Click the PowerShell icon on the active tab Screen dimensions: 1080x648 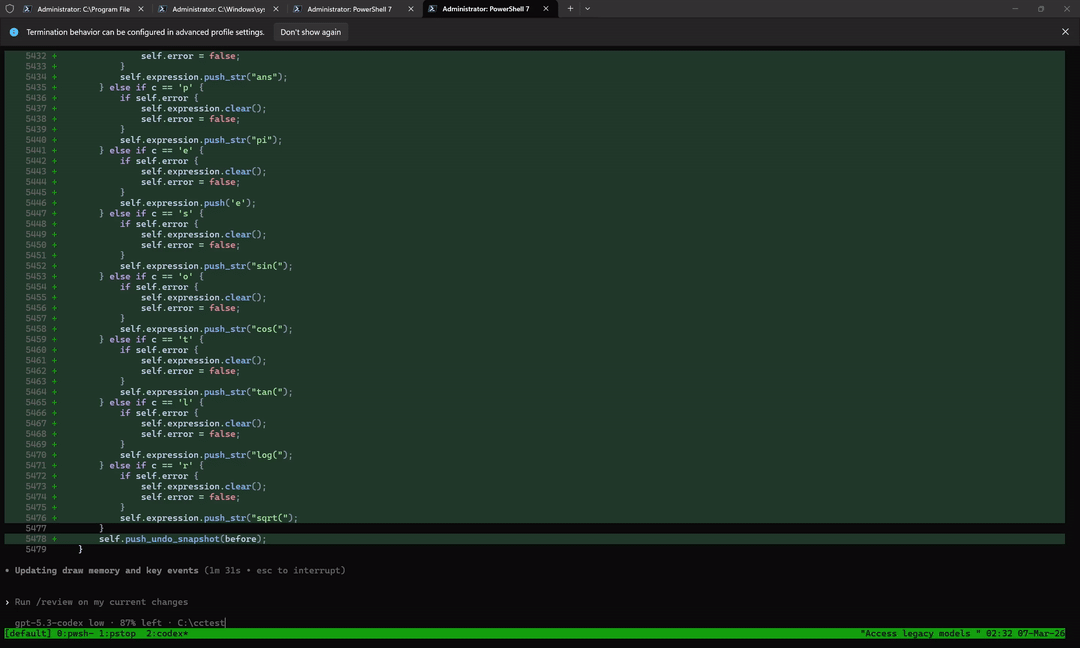point(432,8)
